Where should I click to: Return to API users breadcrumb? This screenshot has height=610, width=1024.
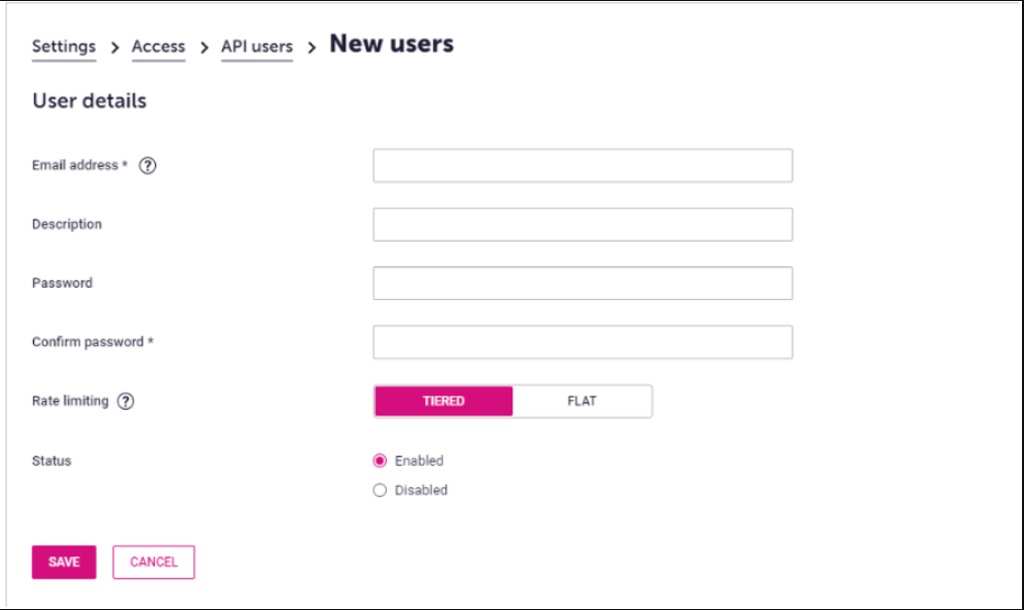point(257,47)
